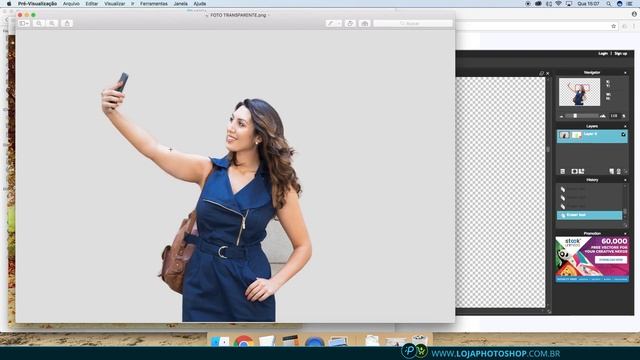Viewport: 640px width, 360px height.
Task: Open the Visualizar menu
Action: click(114, 4)
